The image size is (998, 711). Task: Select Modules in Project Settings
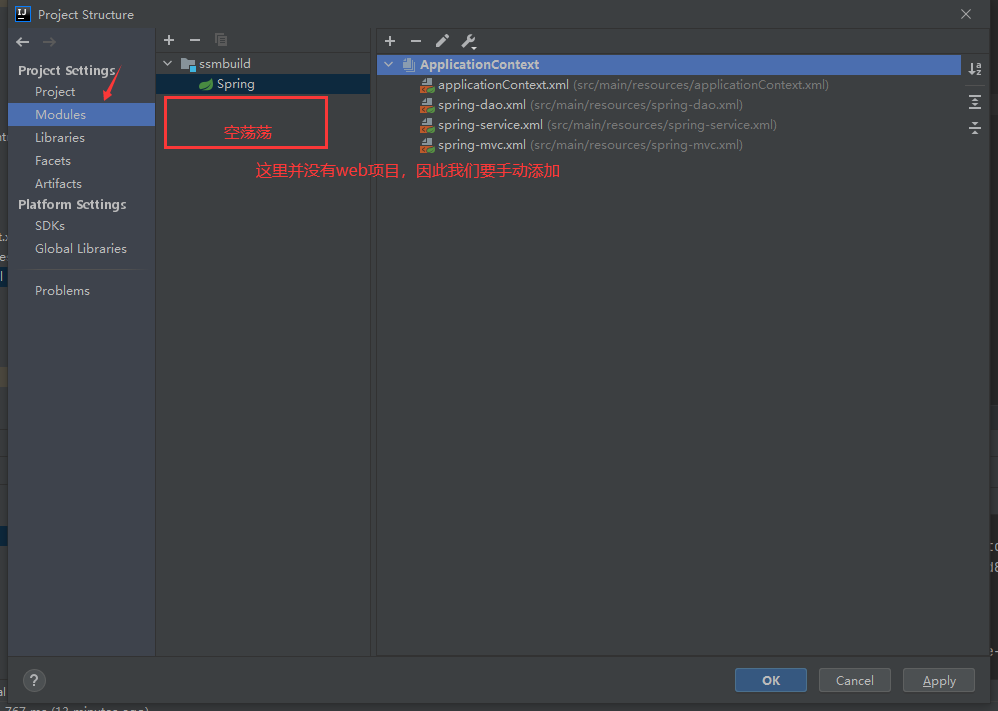81,115
